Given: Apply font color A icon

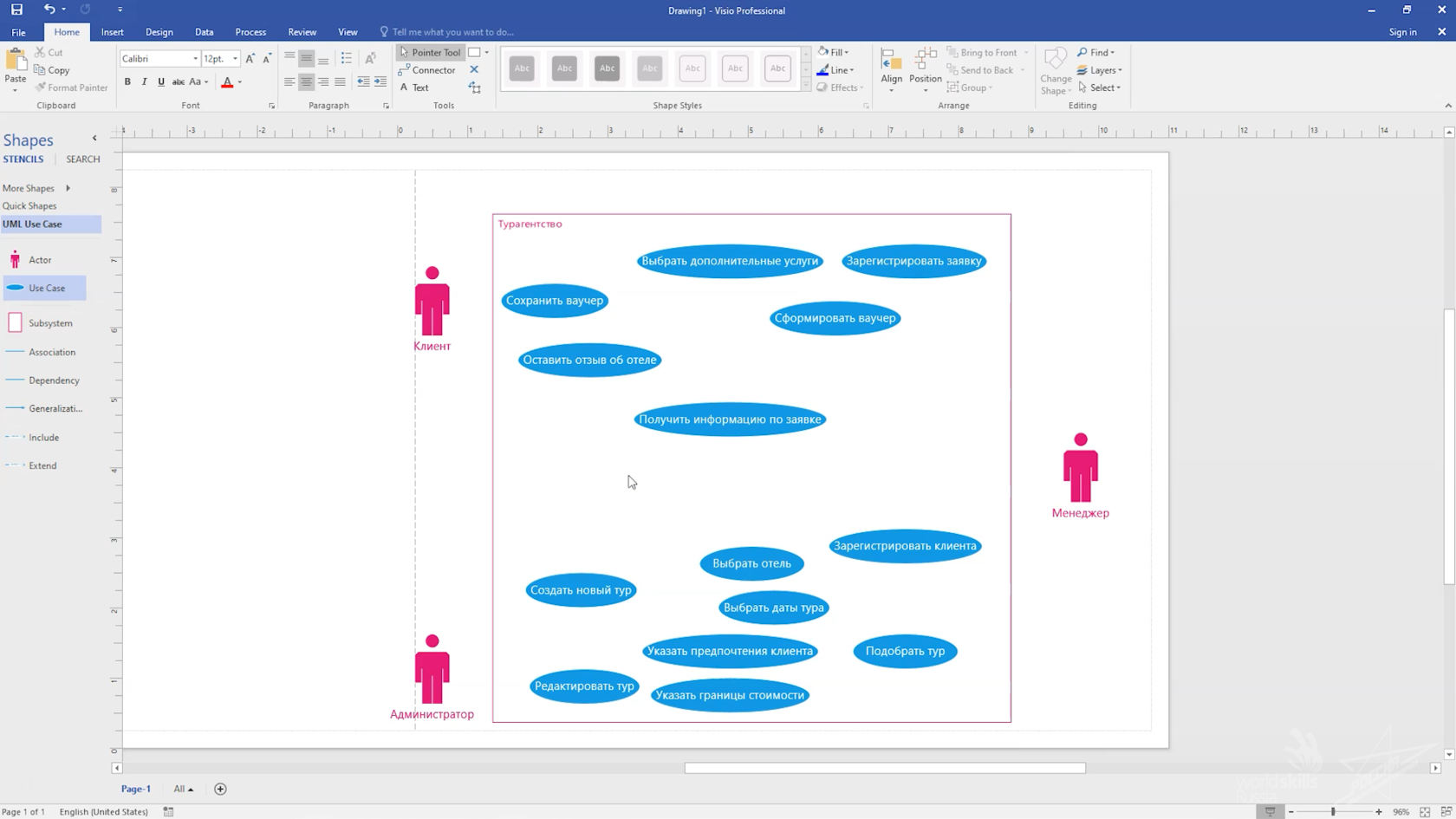Looking at the screenshot, I should click(x=227, y=82).
